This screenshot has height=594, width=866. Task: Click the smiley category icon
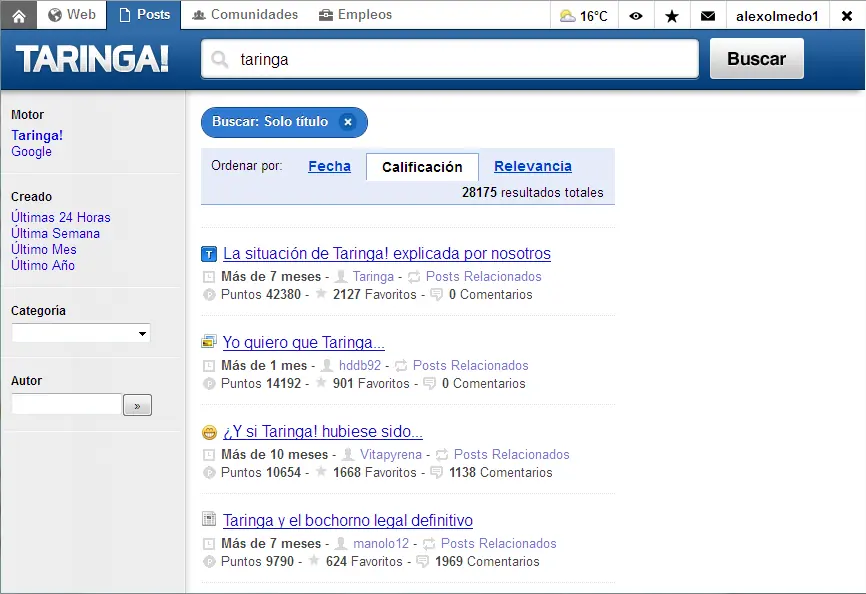(x=209, y=432)
